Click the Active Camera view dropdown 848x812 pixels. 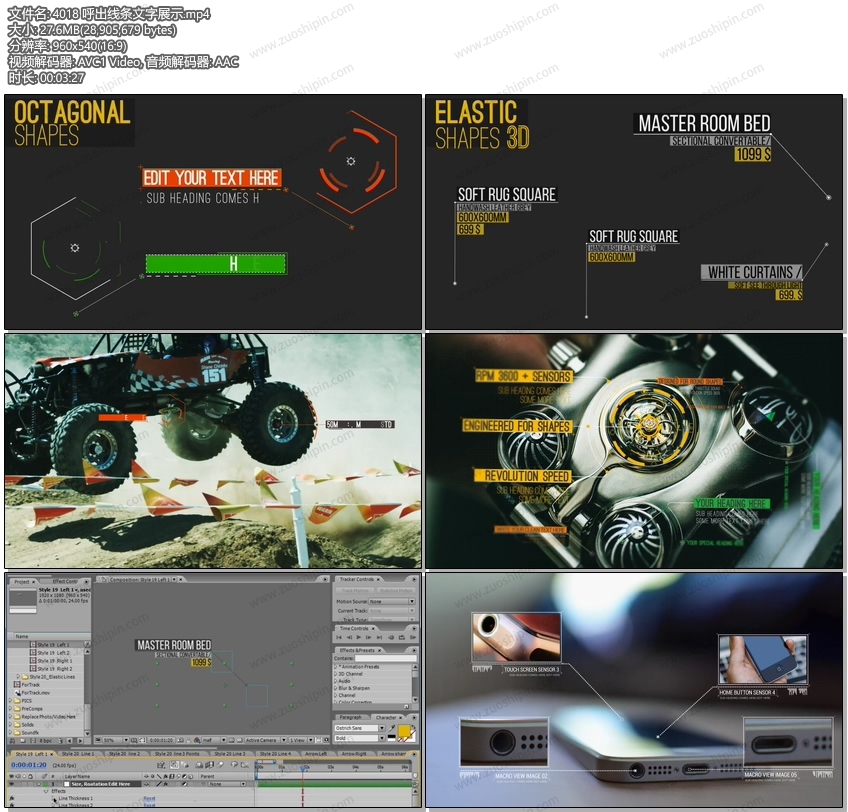(259, 740)
